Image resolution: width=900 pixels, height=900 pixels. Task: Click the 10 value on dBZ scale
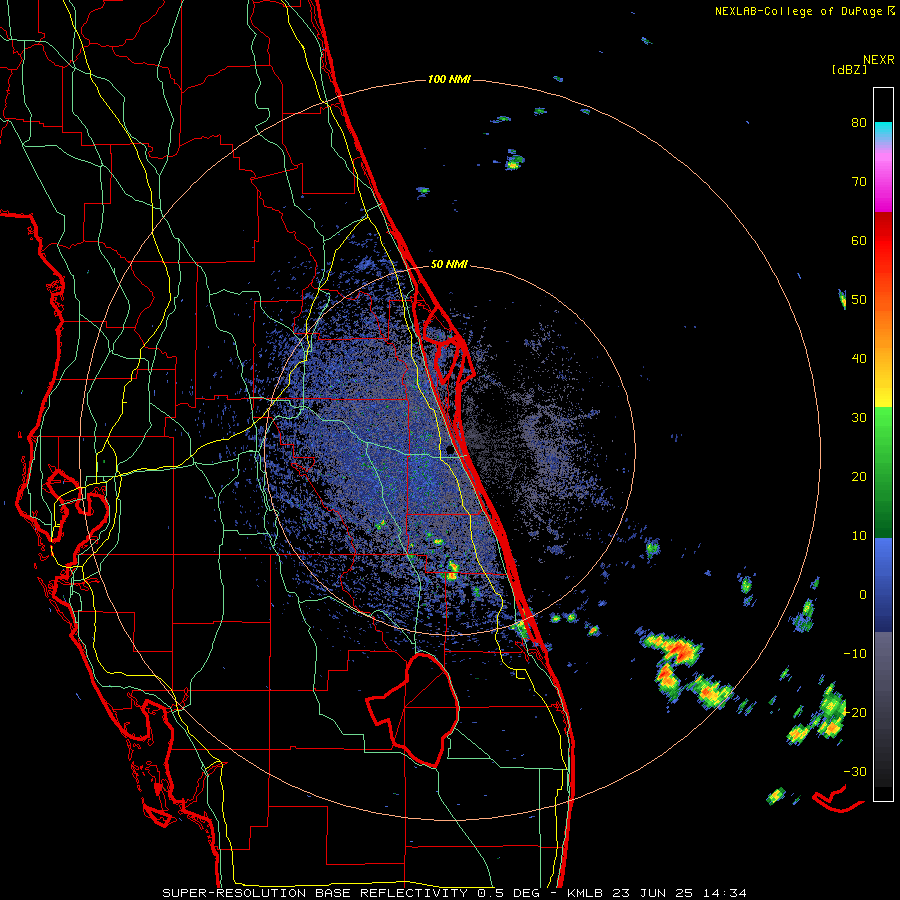pyautogui.click(x=859, y=536)
